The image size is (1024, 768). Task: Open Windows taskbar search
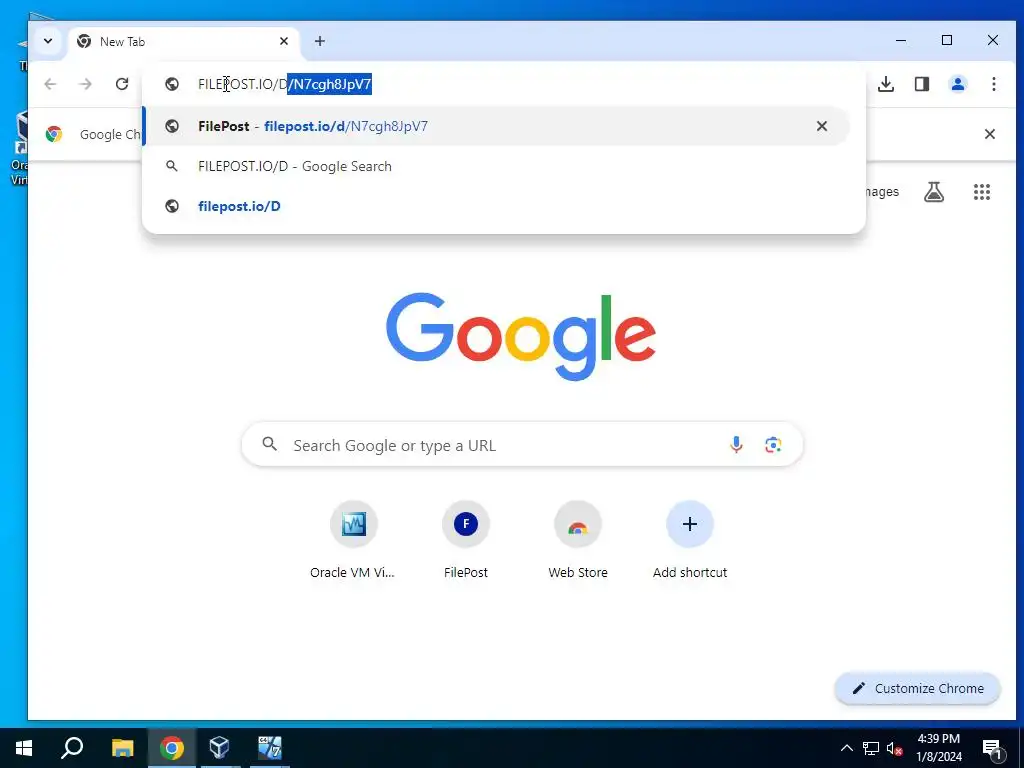[72, 748]
